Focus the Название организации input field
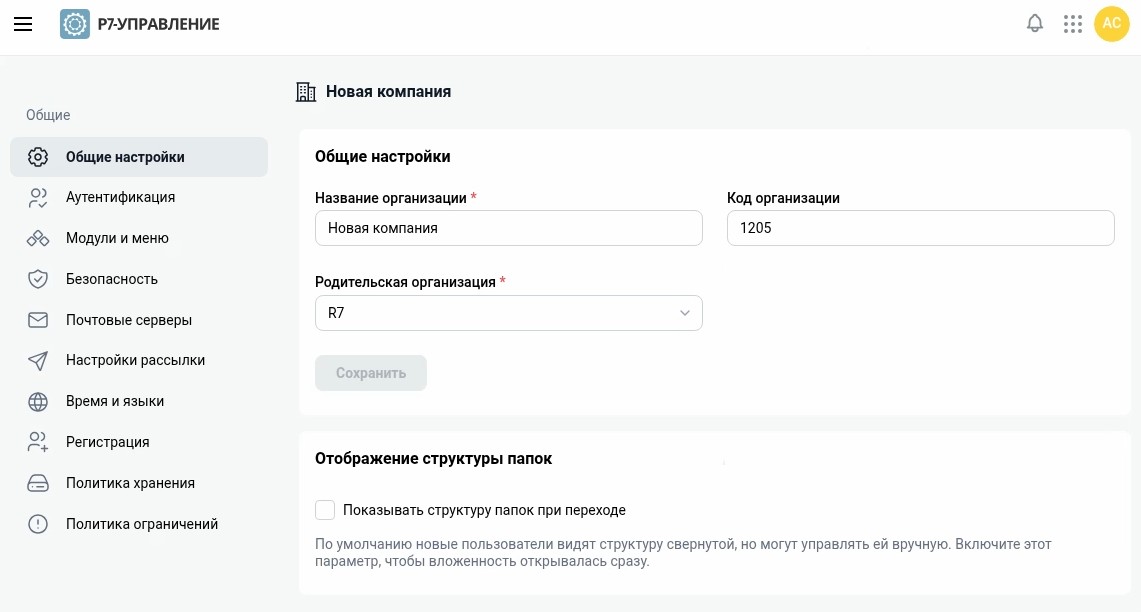Viewport: 1141px width, 612px height. pyautogui.click(x=509, y=228)
